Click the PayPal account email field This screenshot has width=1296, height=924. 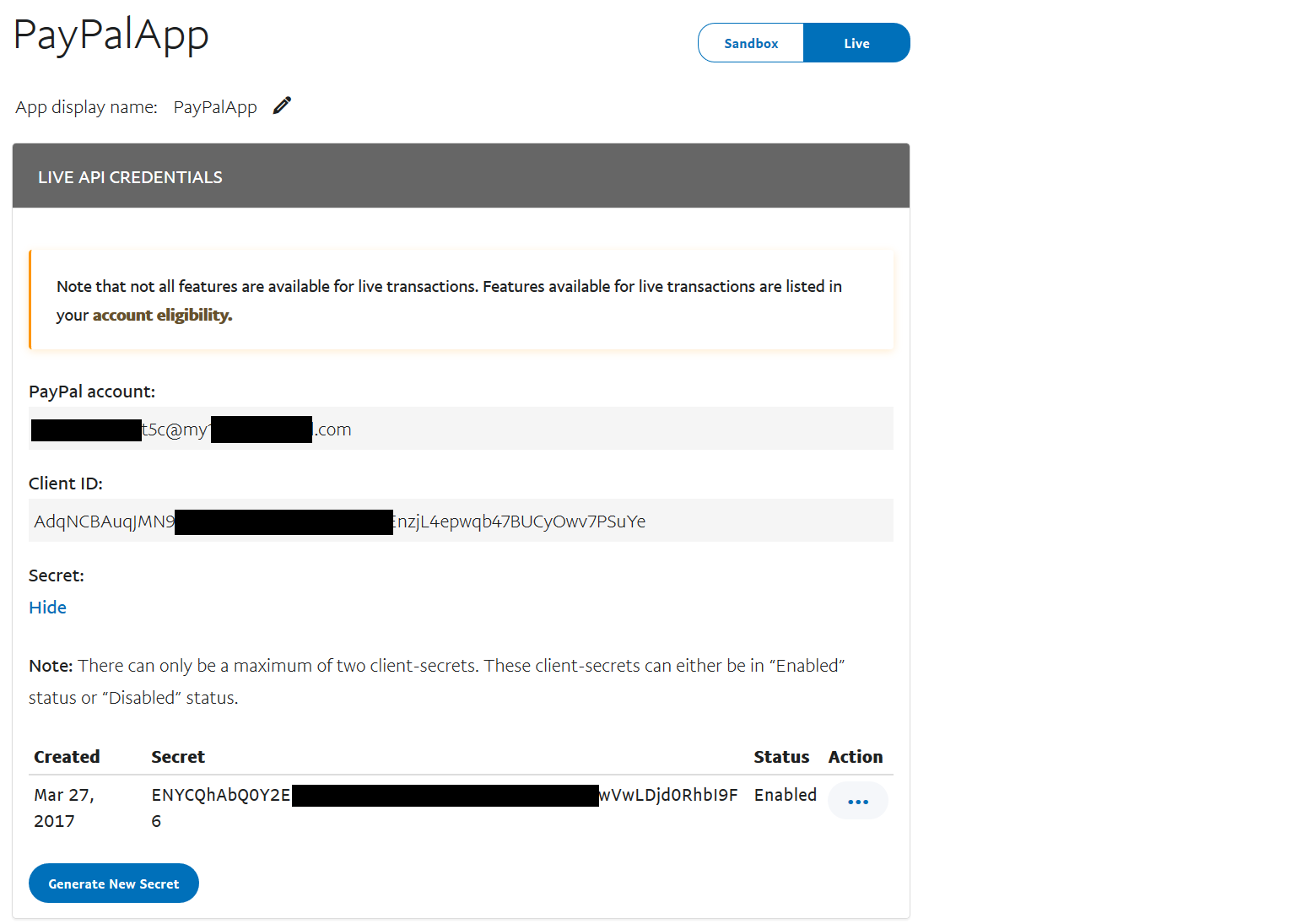coord(461,429)
